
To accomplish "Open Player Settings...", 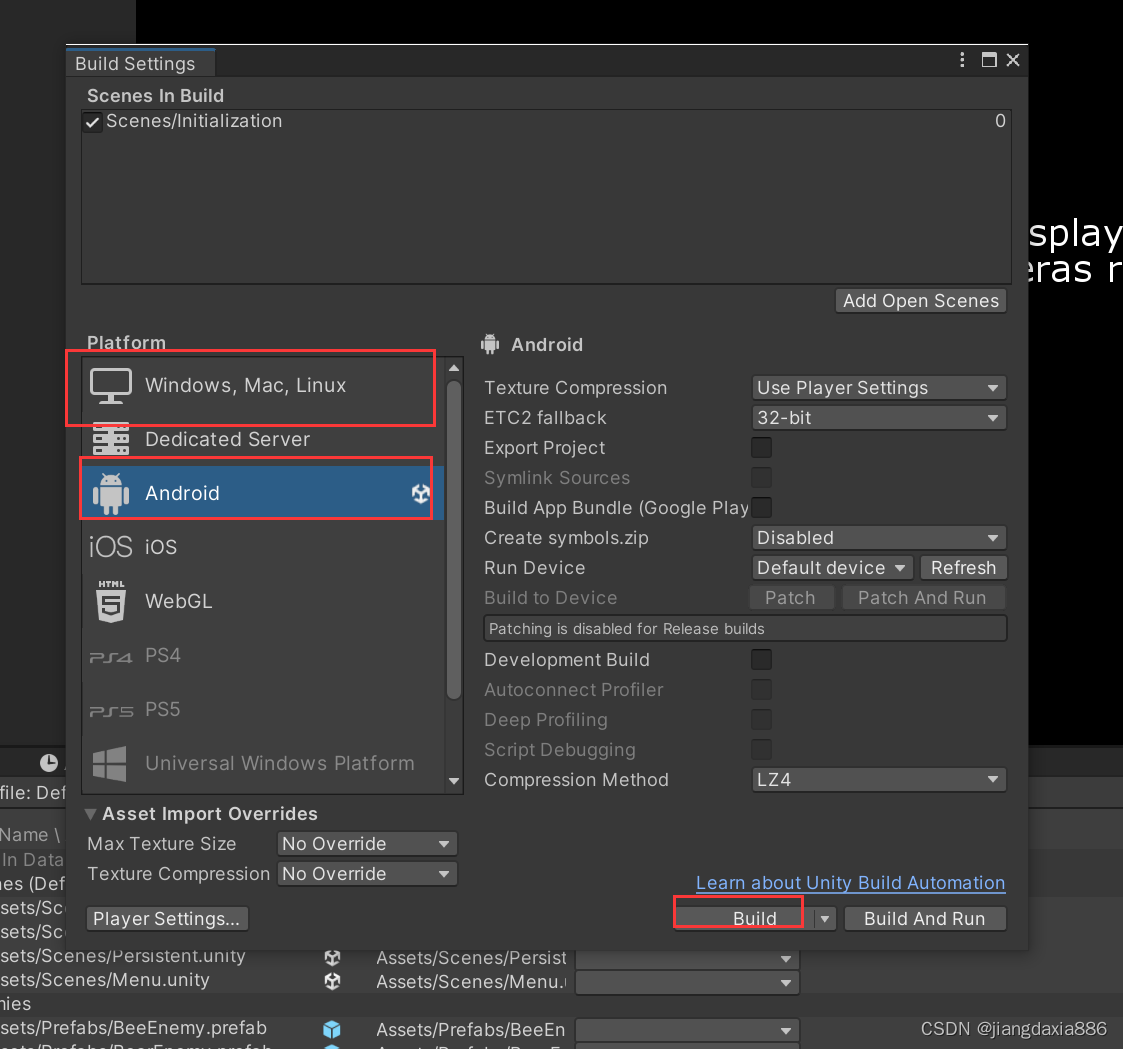I will [167, 919].
